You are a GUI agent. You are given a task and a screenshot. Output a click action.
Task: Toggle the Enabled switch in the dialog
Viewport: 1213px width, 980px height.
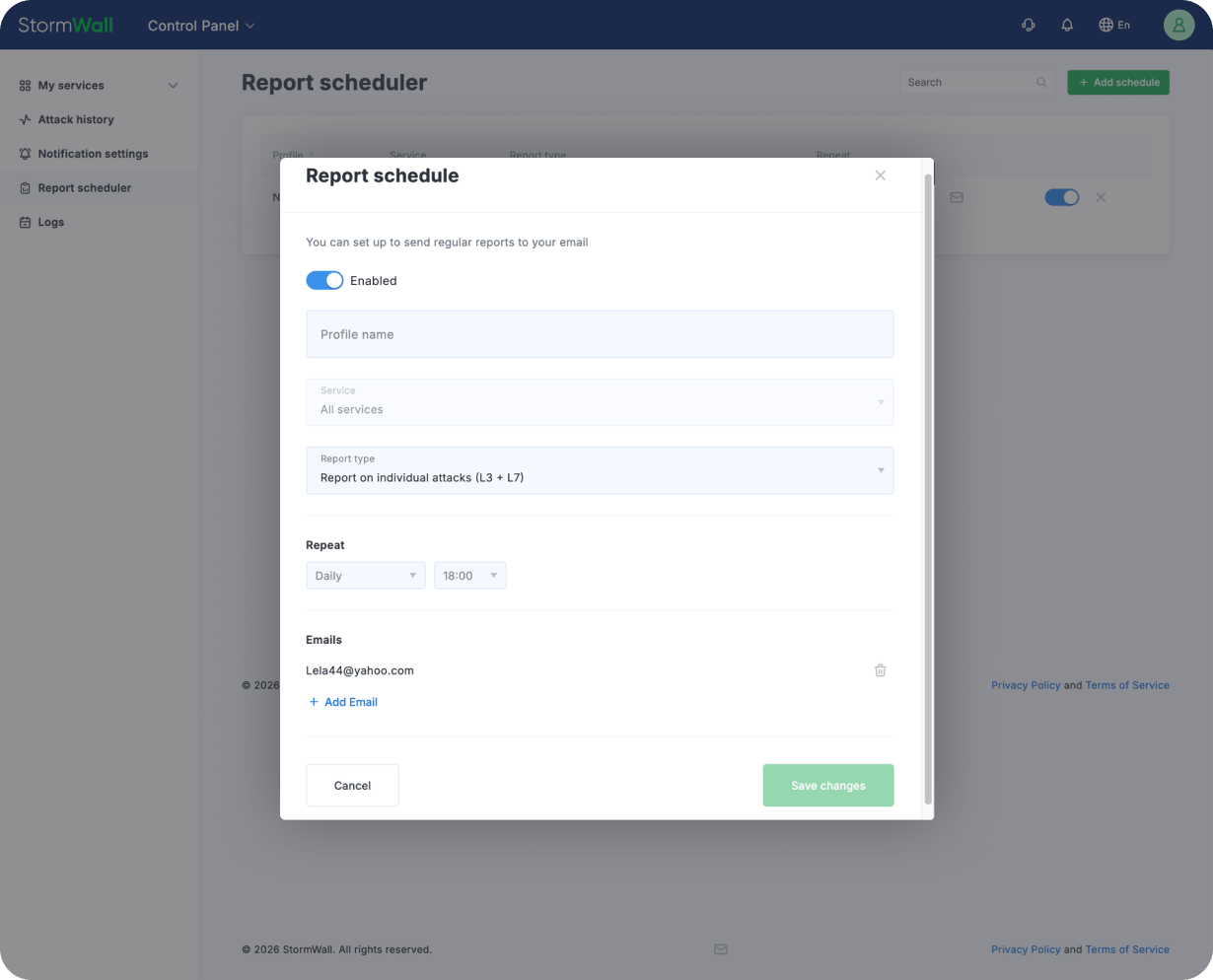tap(324, 281)
